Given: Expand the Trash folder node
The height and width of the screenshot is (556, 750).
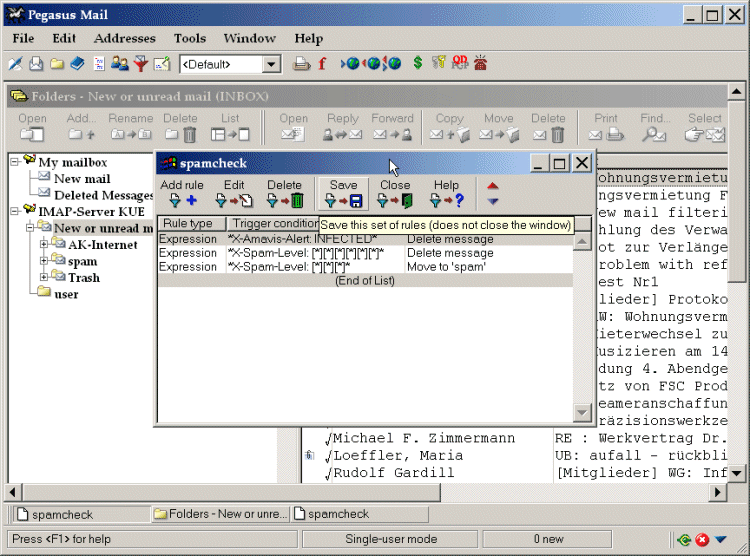Looking at the screenshot, I should pos(44,277).
